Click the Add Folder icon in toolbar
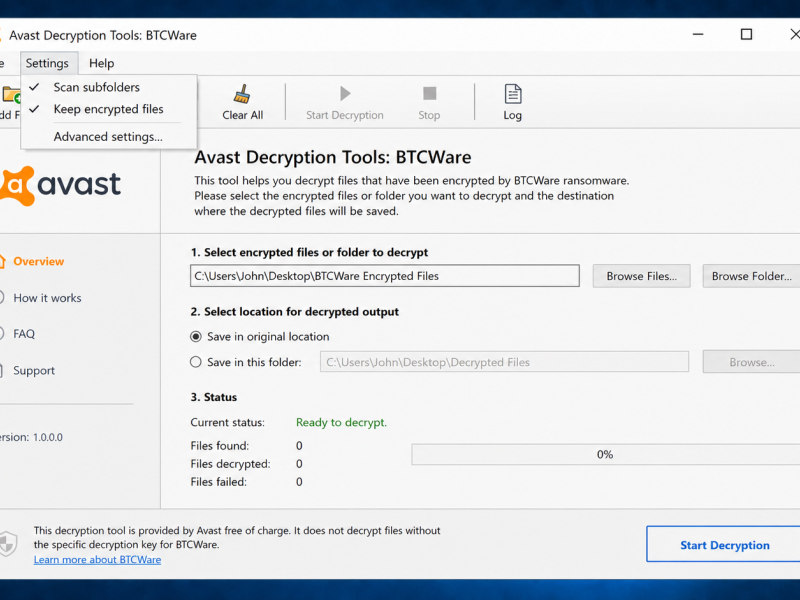 coord(11,95)
